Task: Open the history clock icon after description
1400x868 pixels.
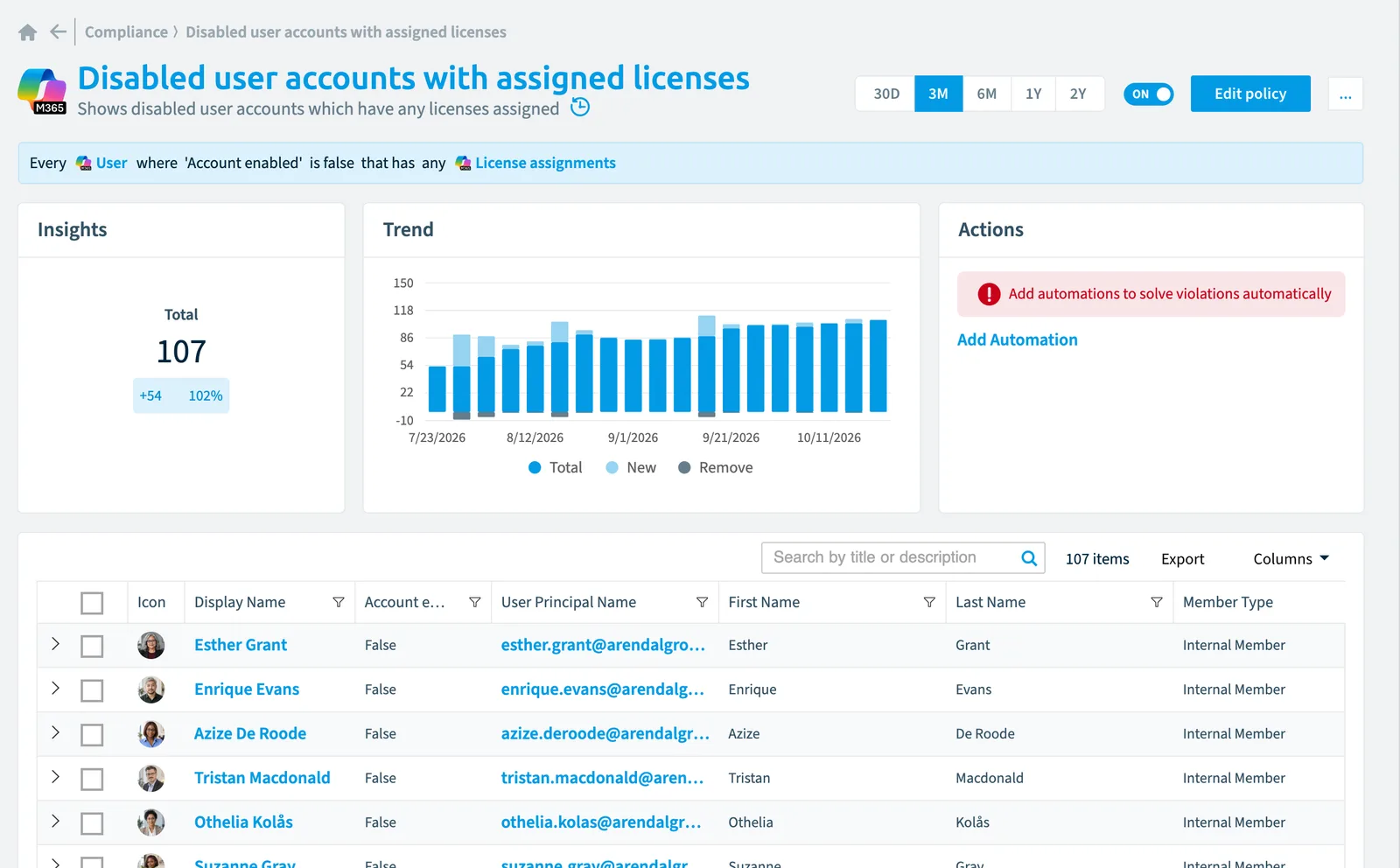Action: 580,108
